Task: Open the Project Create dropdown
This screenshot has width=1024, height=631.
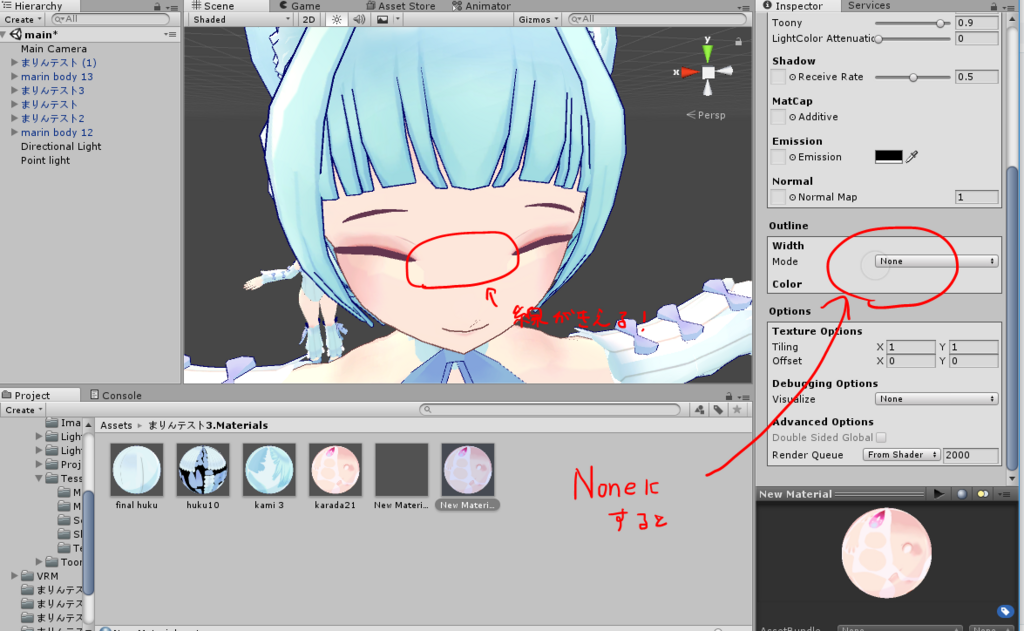Action: (x=23, y=410)
